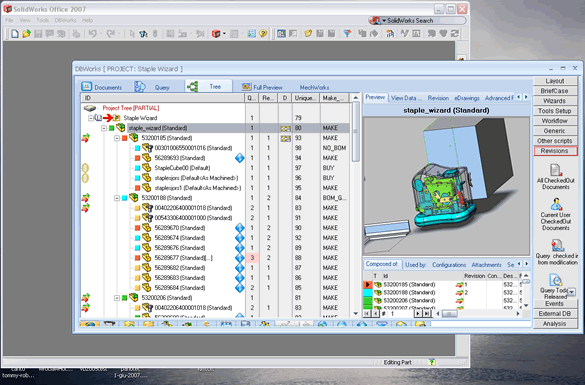585x385 pixels.
Task: Click the red-green arrows icon beside 53200185 row
Action: click(85, 138)
